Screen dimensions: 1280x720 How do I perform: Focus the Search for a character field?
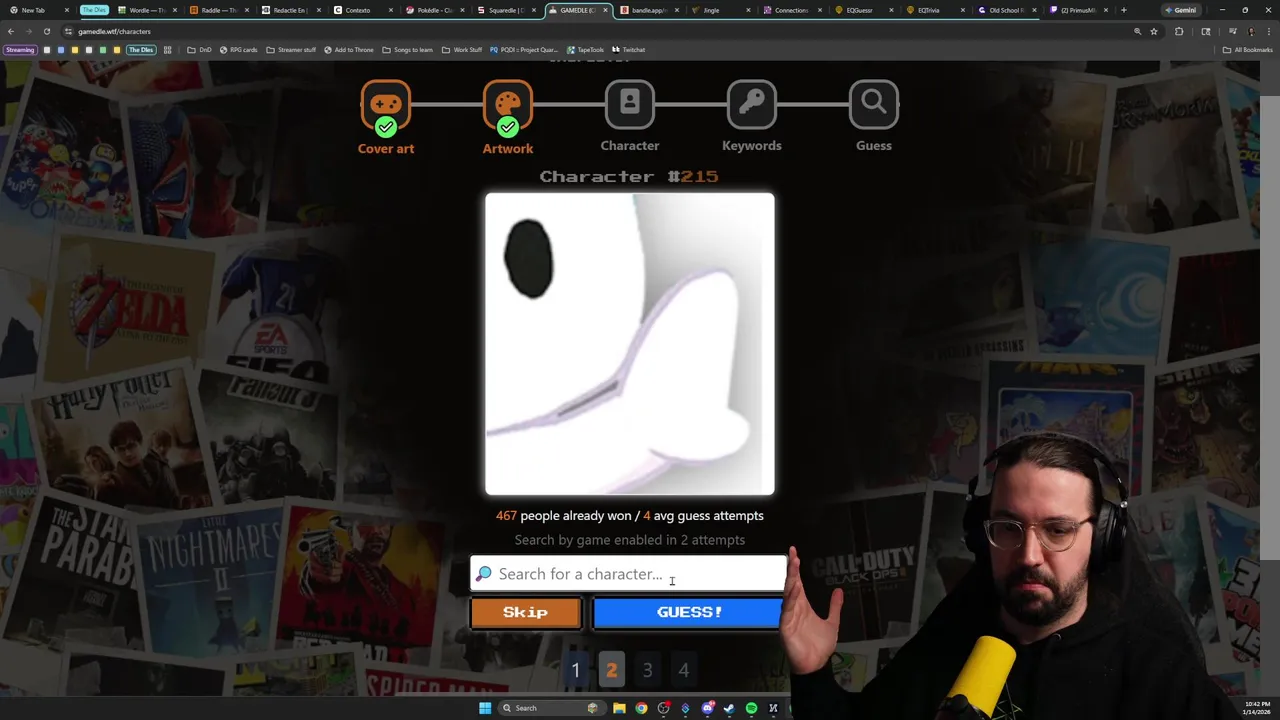(x=629, y=574)
